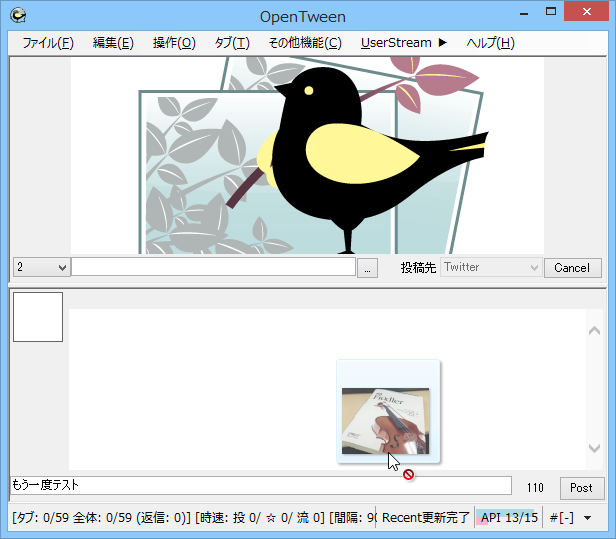Image resolution: width=616 pixels, height=539 pixels.
Task: Click the scroll down arrow in detail pane
Action: (x=594, y=448)
